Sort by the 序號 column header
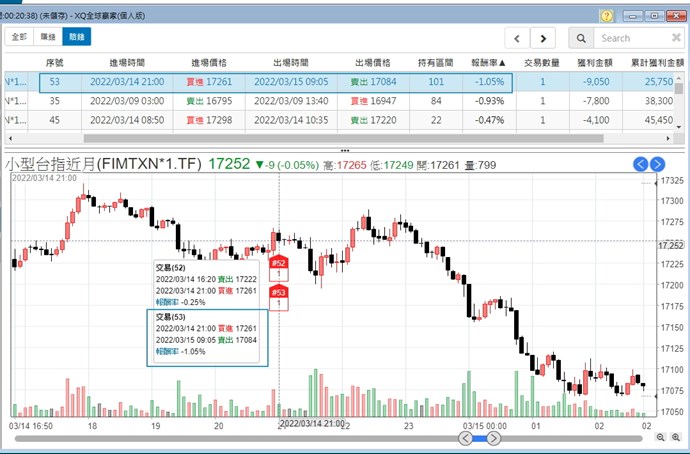This screenshot has width=690, height=454. (54, 63)
